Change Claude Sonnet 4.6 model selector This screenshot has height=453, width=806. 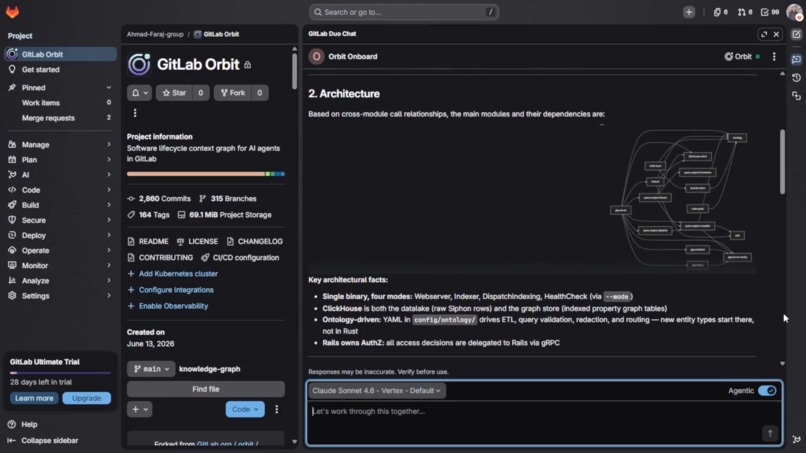(x=376, y=391)
